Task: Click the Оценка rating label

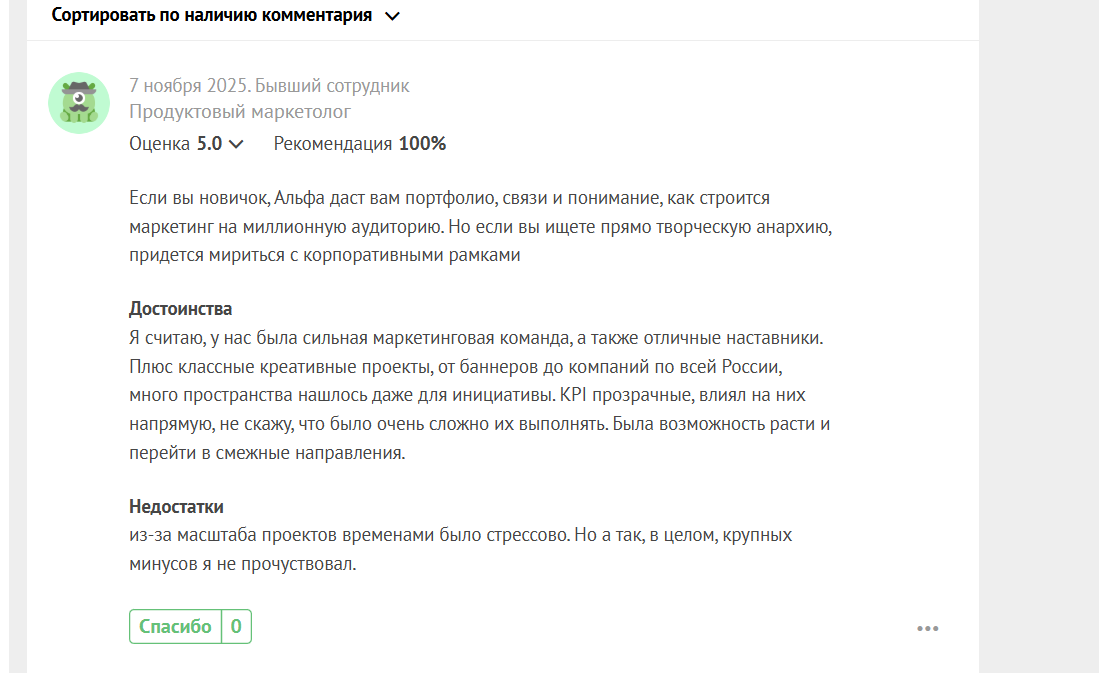Action: point(159,144)
